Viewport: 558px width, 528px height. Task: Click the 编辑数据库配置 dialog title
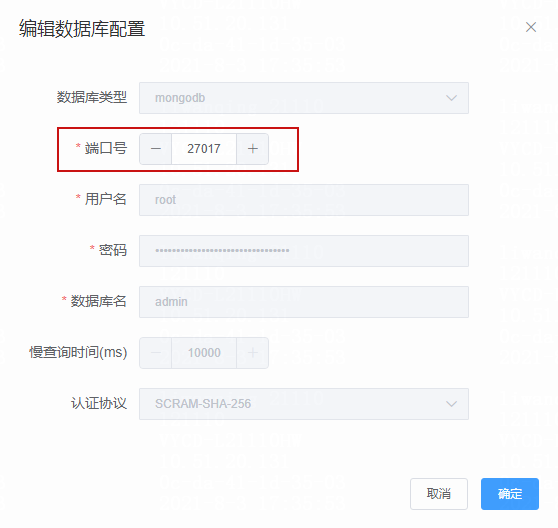tap(82, 28)
